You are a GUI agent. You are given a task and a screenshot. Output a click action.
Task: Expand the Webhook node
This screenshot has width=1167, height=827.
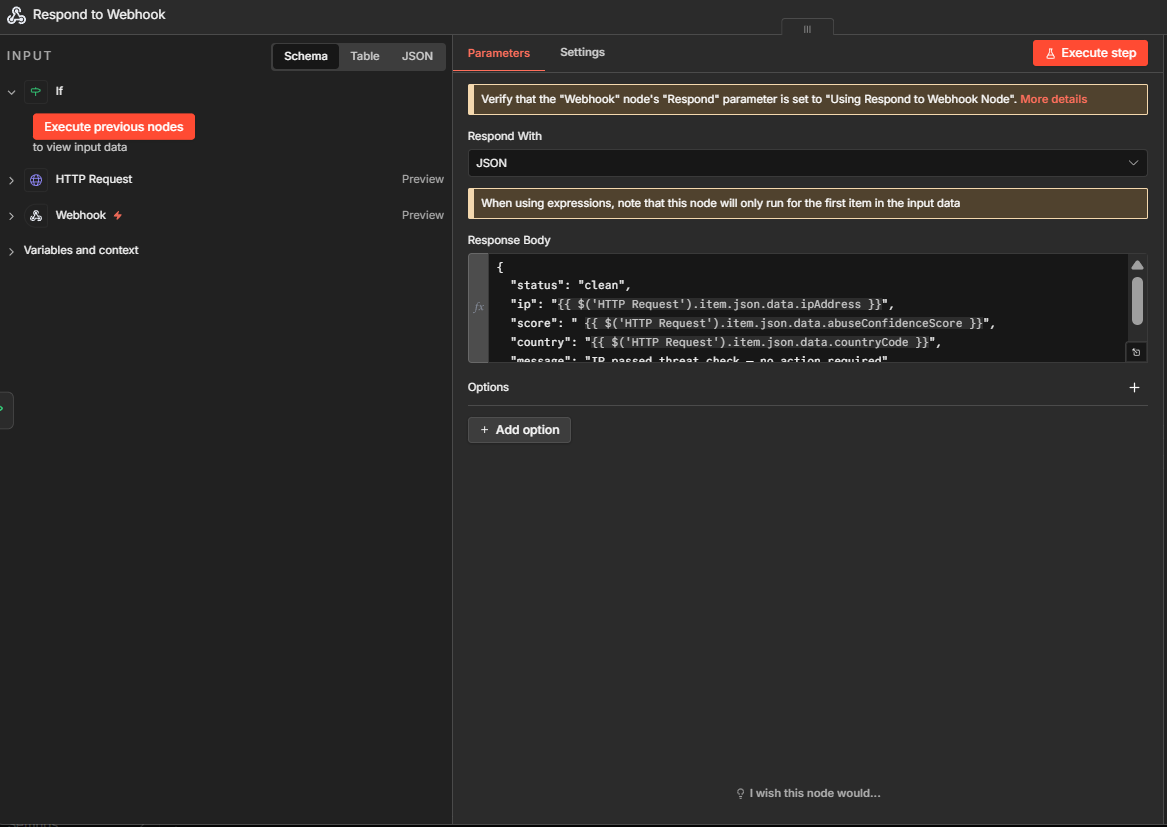point(11,216)
